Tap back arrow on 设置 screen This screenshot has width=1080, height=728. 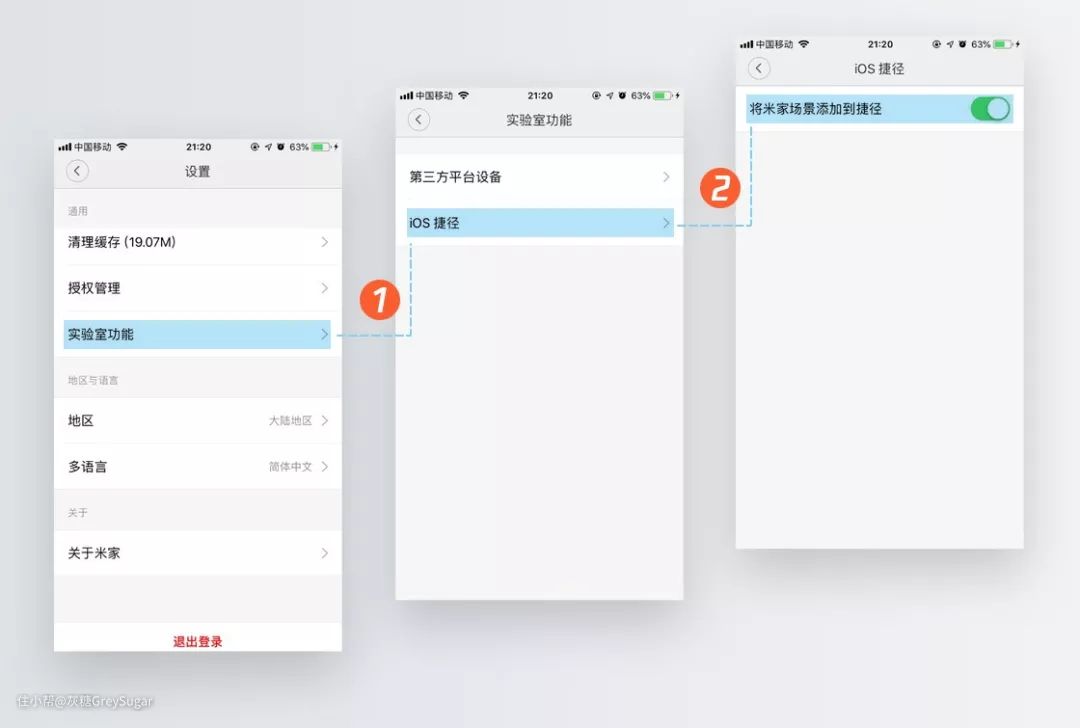pyautogui.click(x=77, y=171)
